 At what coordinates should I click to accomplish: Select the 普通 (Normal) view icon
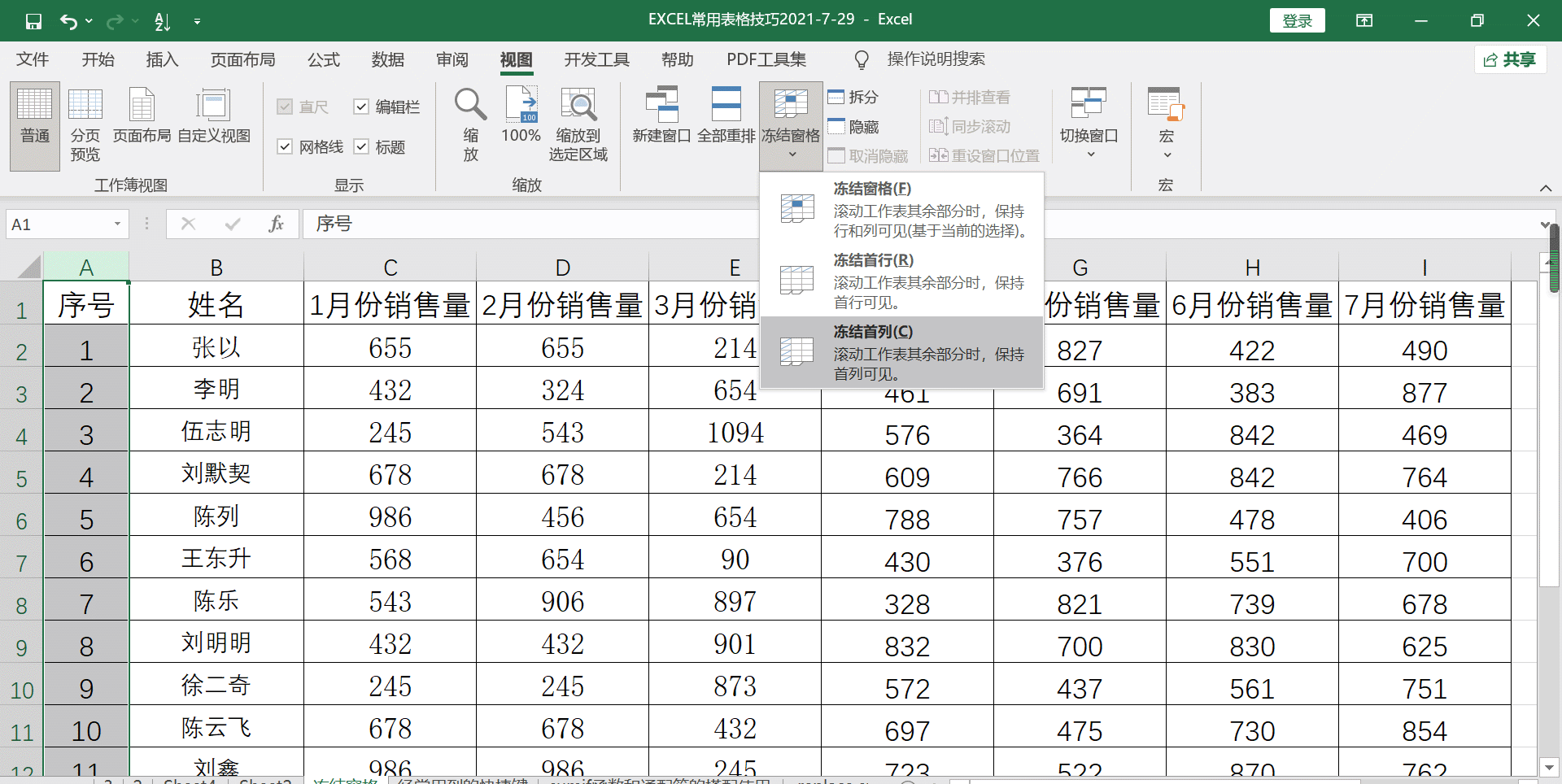click(35, 126)
